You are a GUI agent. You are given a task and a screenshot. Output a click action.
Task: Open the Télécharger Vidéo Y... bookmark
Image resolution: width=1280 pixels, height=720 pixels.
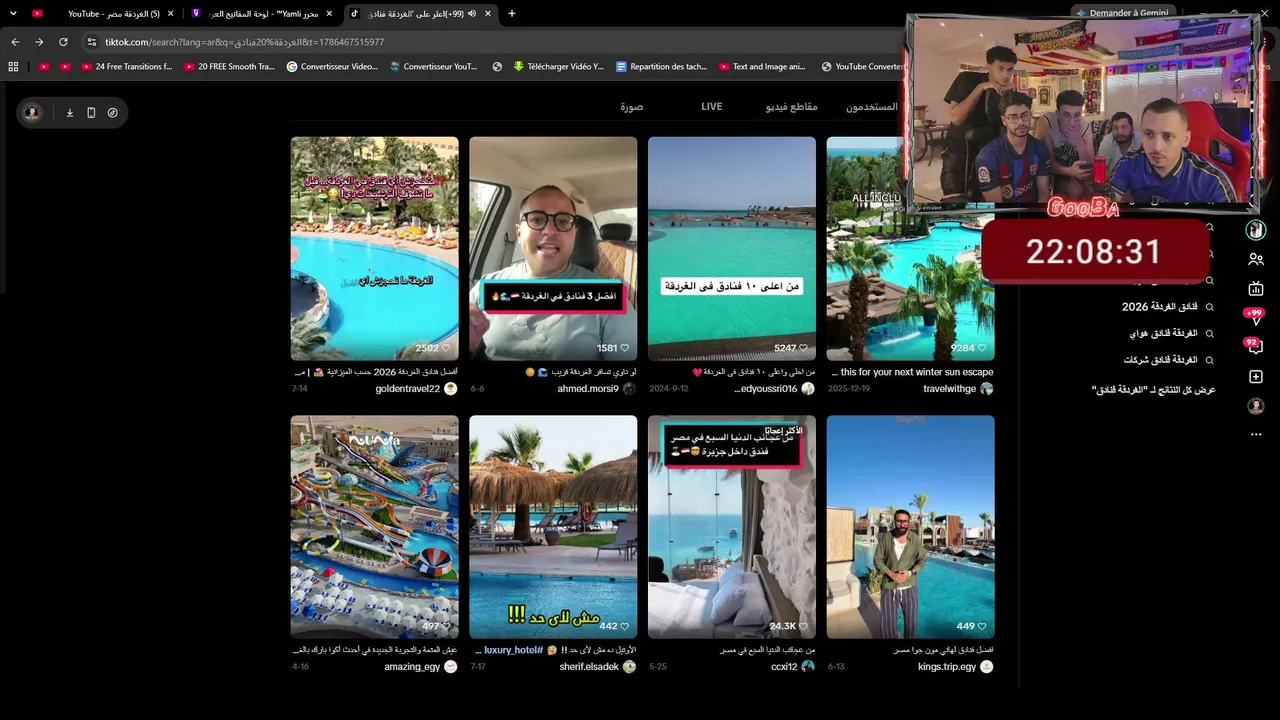click(558, 67)
